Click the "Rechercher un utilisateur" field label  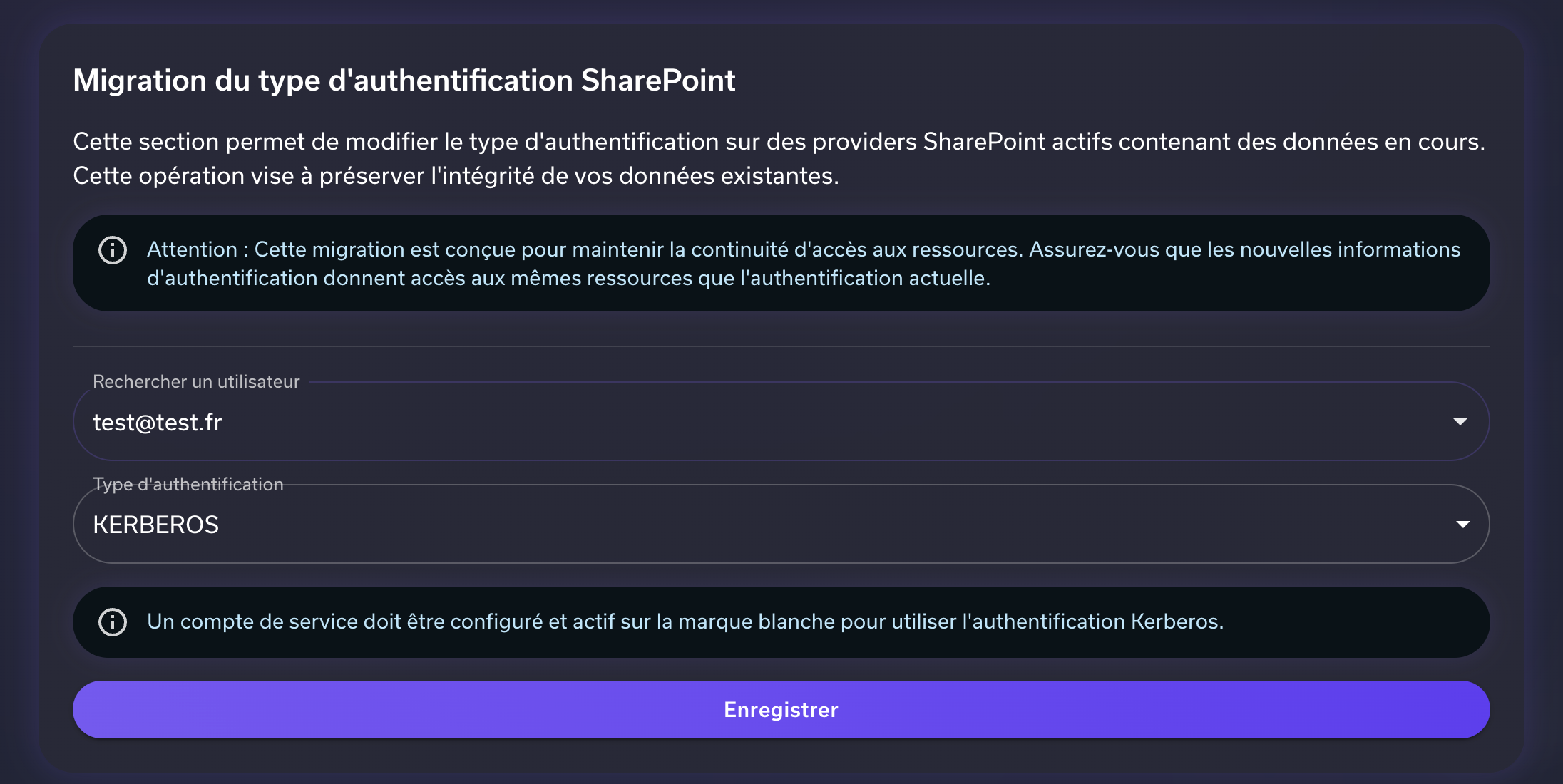click(196, 382)
